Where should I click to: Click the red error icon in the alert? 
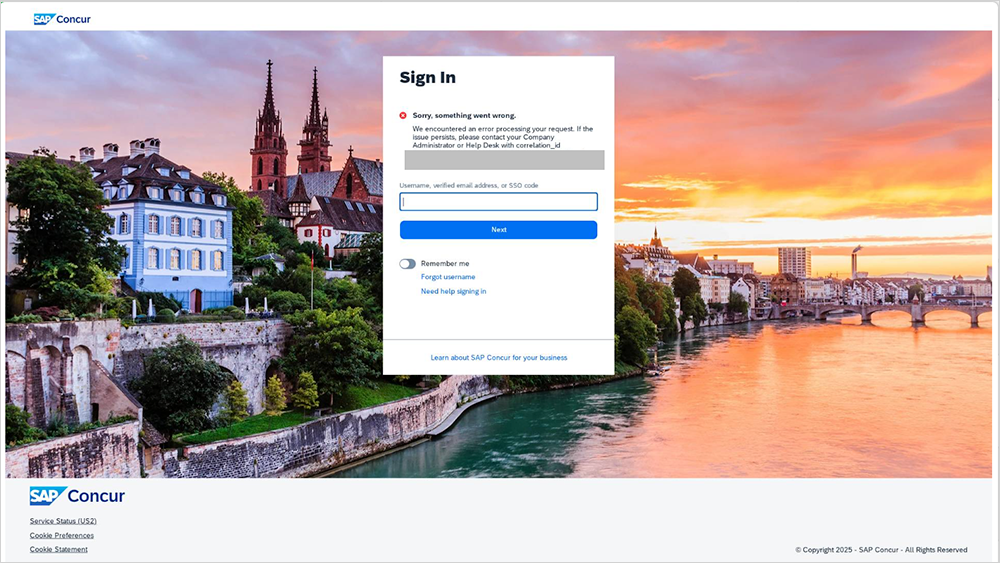point(403,115)
